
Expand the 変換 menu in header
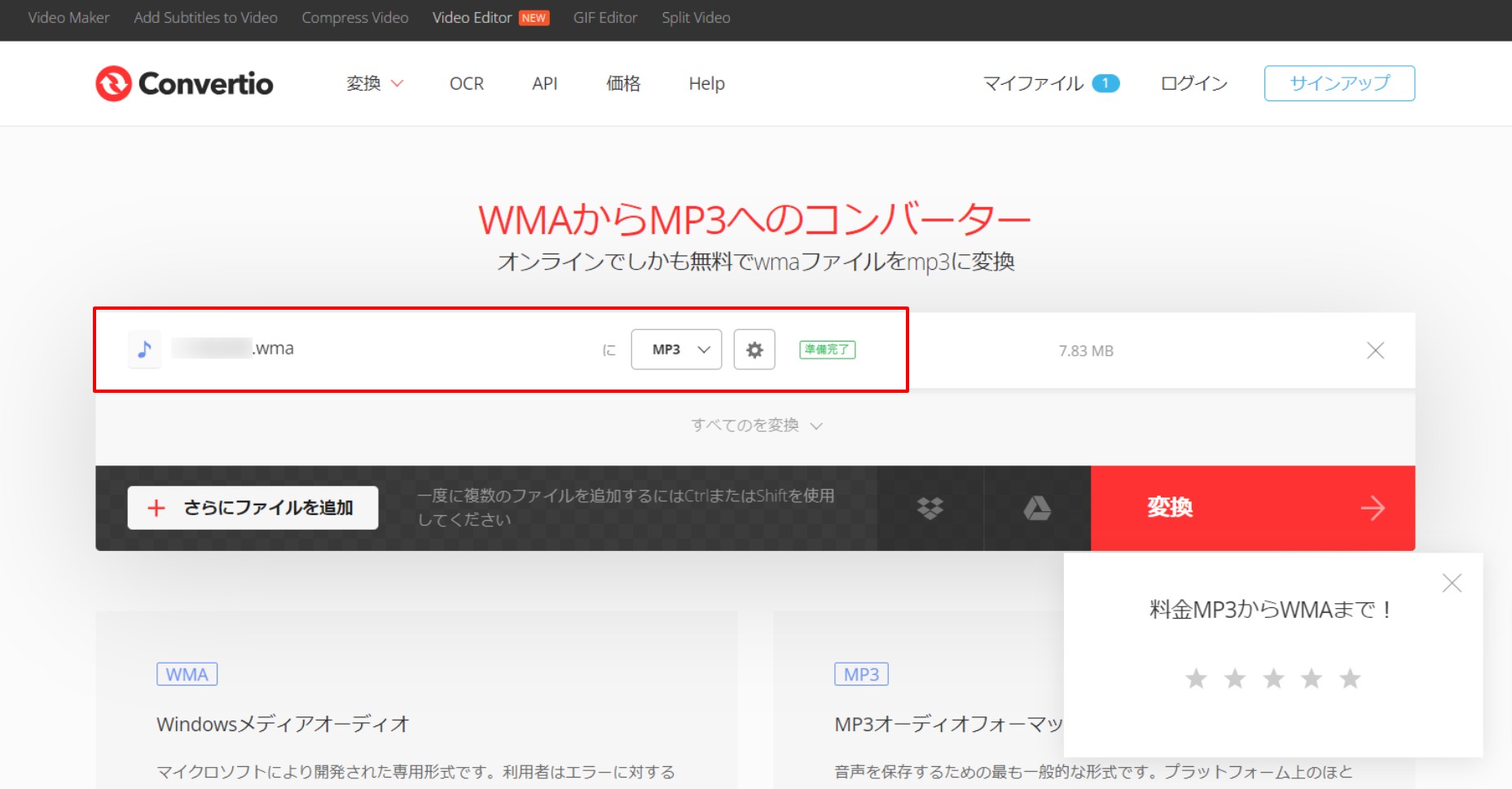point(375,83)
